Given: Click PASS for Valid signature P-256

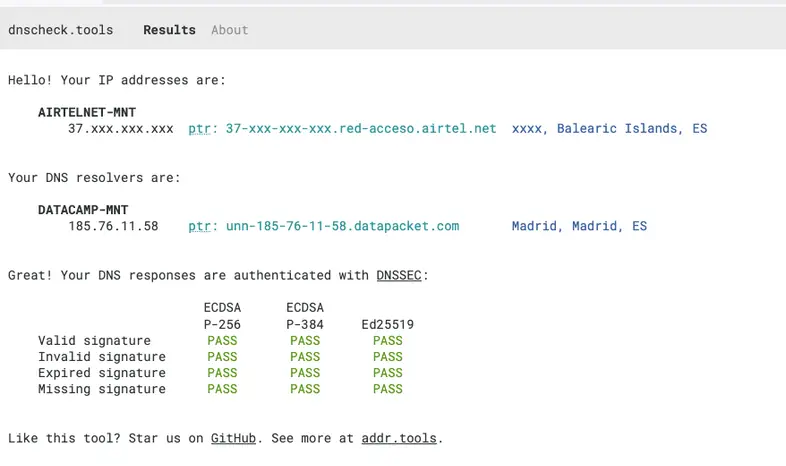Looking at the screenshot, I should point(222,341).
